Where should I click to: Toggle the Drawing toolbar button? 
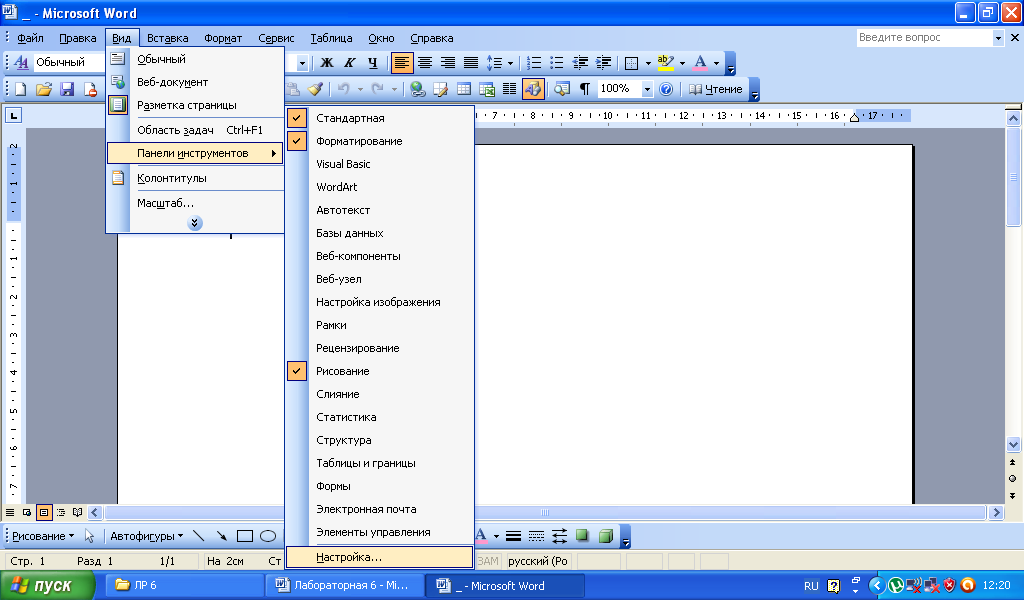pyautogui.click(x=533, y=89)
